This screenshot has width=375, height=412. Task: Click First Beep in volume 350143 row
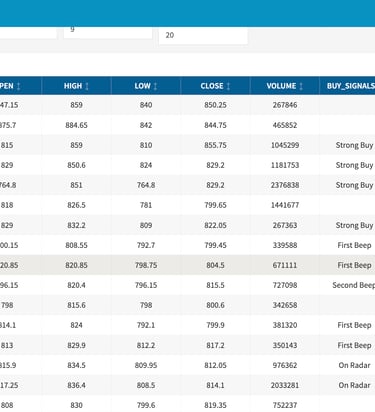tap(354, 345)
